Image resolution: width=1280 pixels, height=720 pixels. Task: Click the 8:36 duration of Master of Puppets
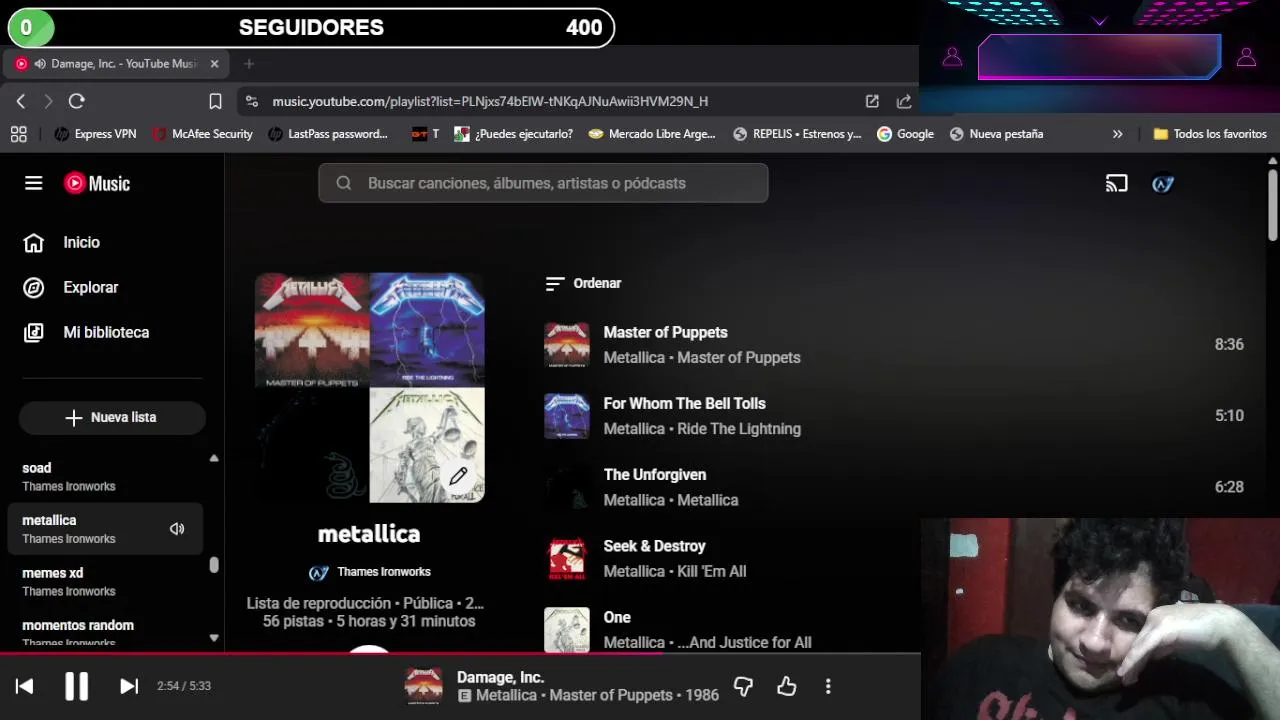point(1229,345)
